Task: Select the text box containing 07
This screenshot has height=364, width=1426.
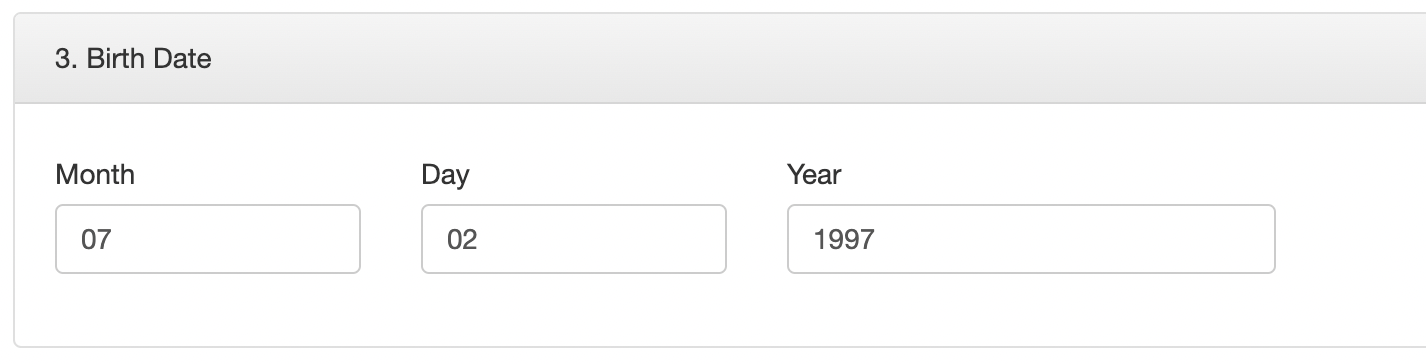Action: pyautogui.click(x=208, y=239)
